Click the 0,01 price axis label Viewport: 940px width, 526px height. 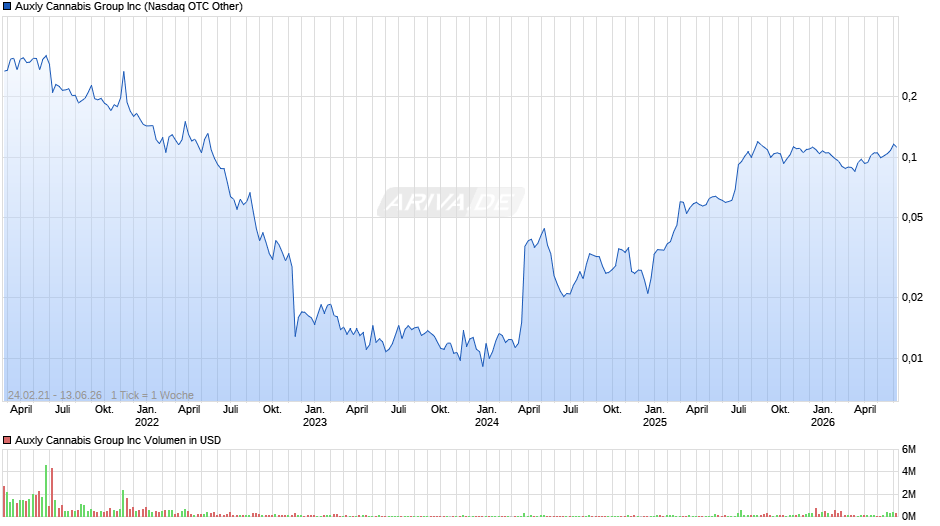[x=912, y=359]
